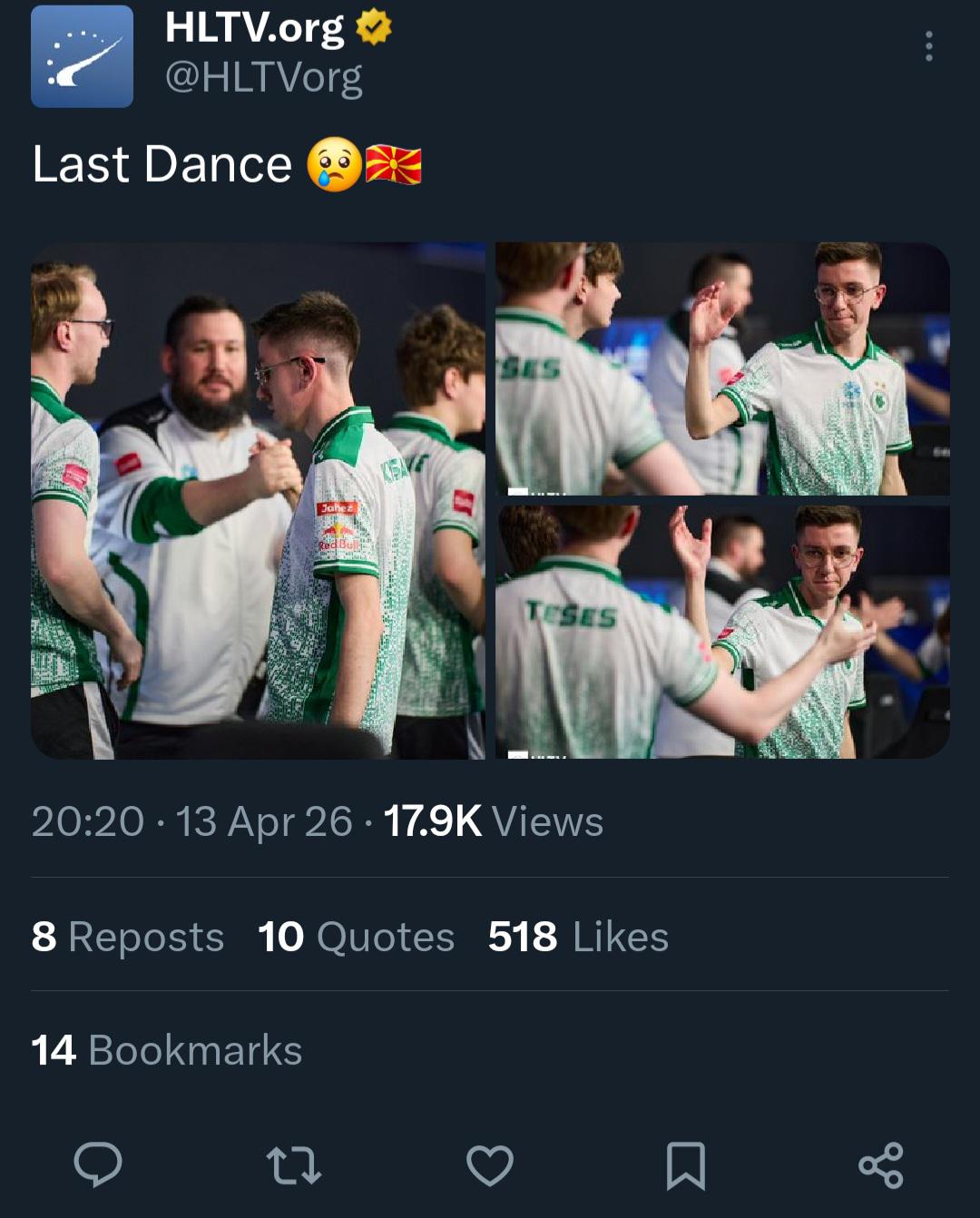Open the top-right high-five photo
Viewport: 980px width, 1218px height.
click(722, 368)
